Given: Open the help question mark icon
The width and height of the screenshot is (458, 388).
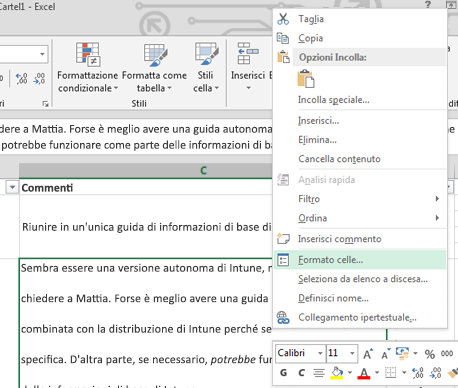Looking at the screenshot, I should point(428,4).
